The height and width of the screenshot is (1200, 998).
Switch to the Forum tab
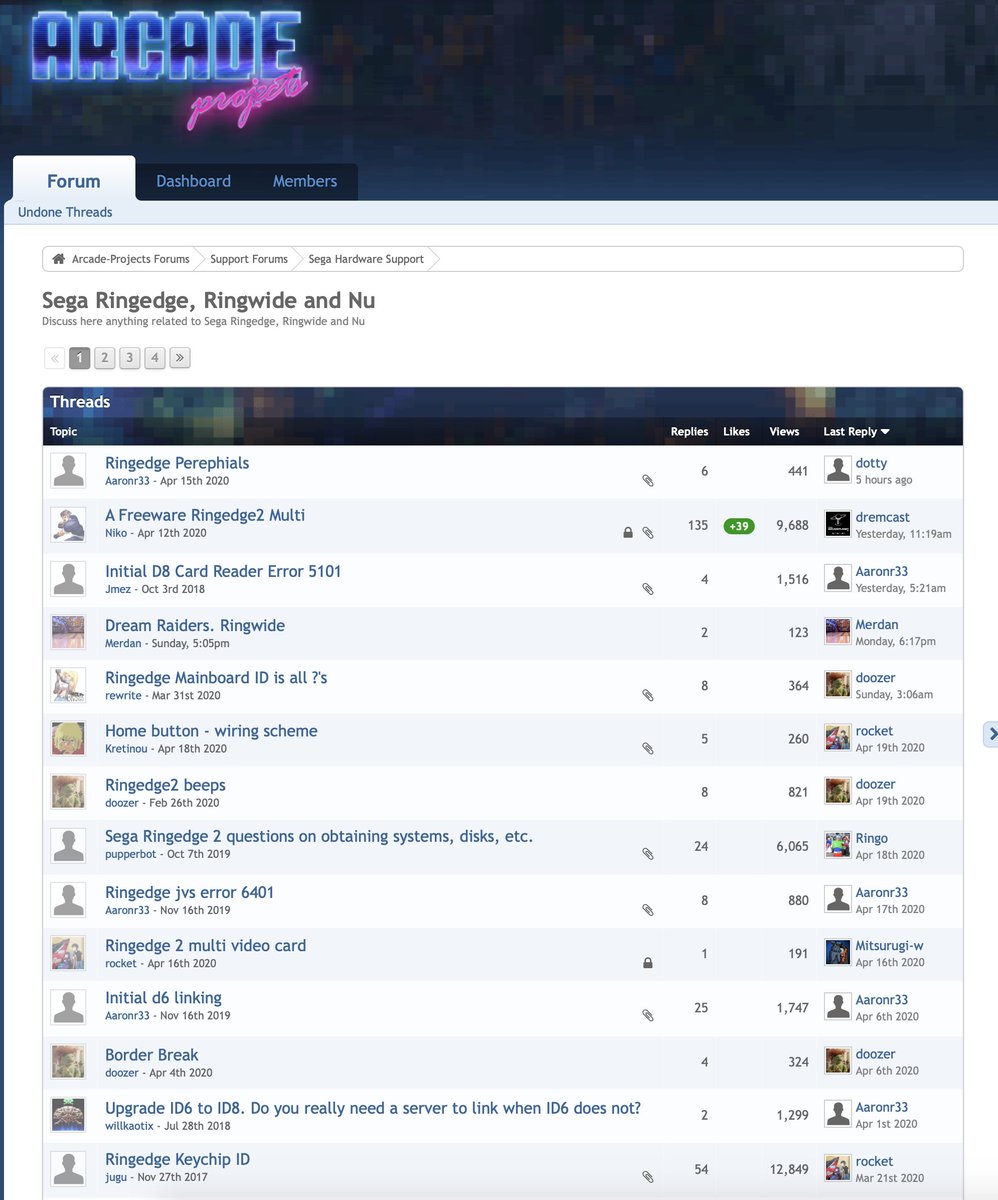click(74, 181)
